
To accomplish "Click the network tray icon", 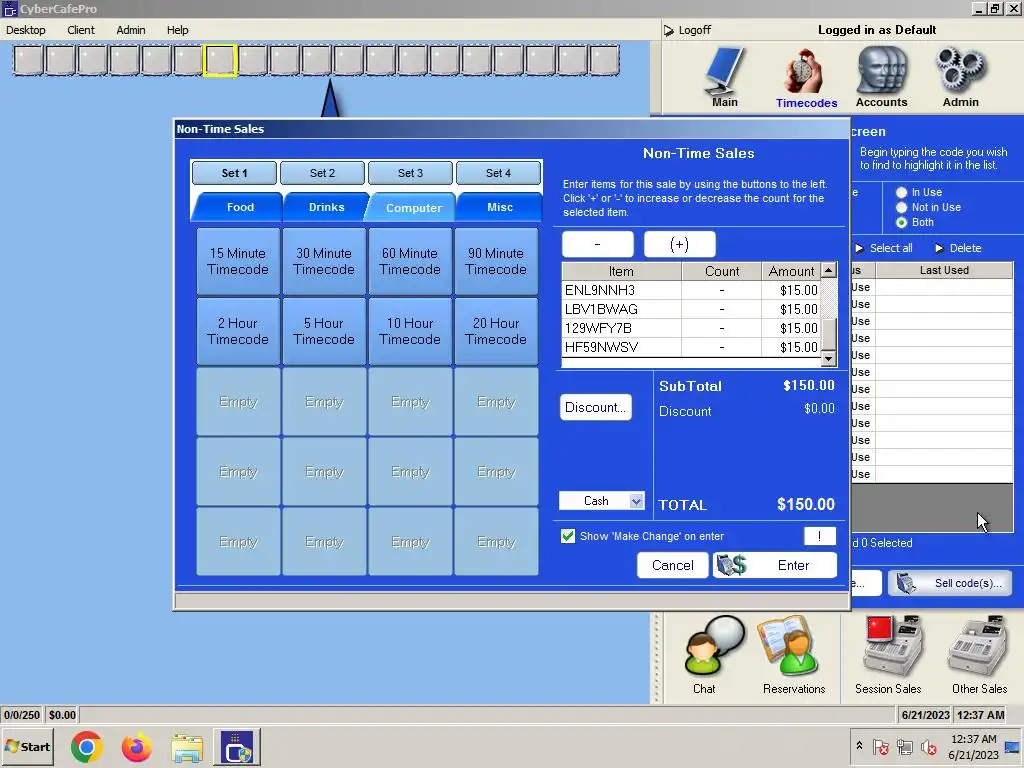I will tap(904, 746).
